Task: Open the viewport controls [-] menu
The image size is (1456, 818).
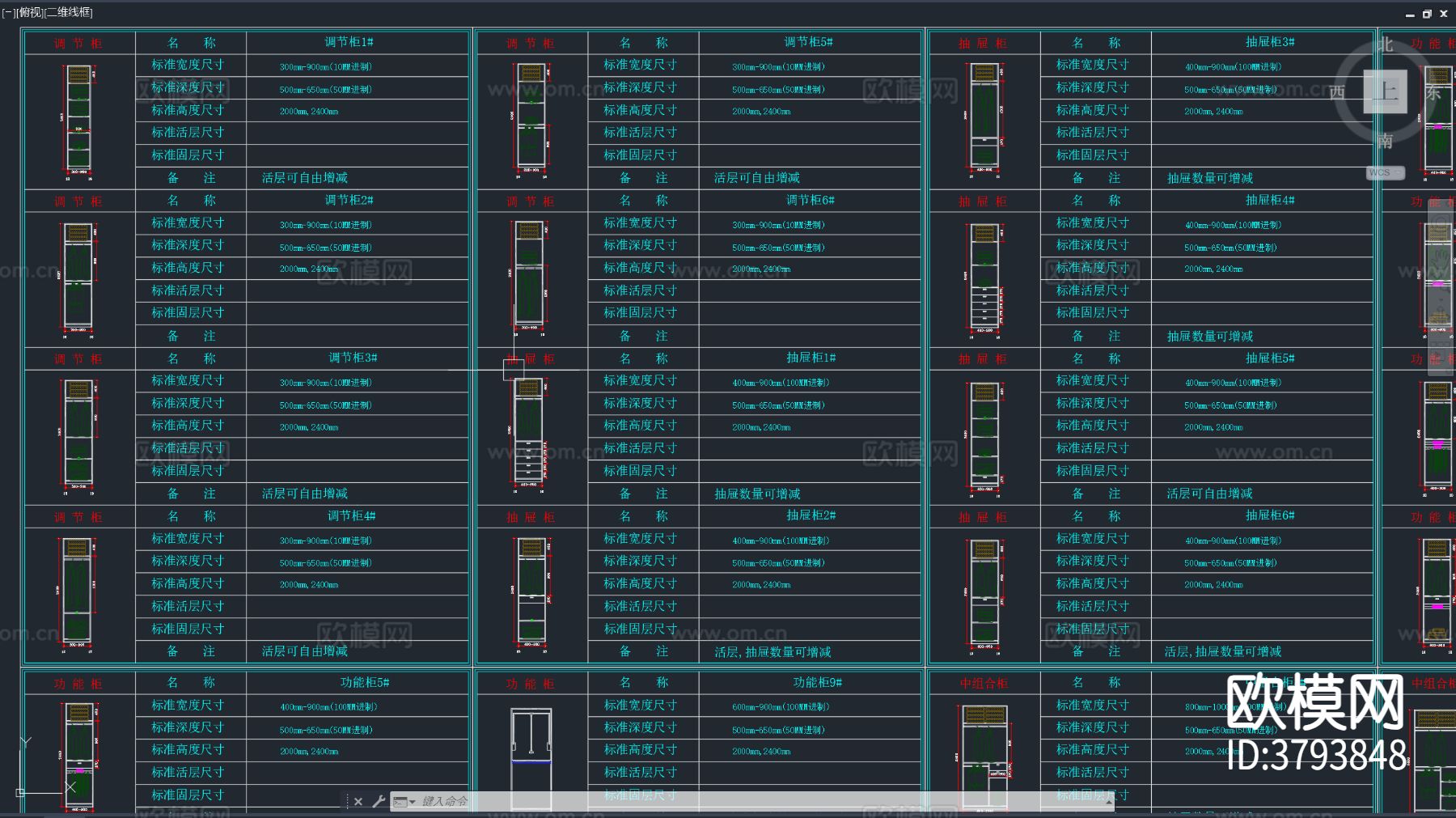Action: coord(8,12)
